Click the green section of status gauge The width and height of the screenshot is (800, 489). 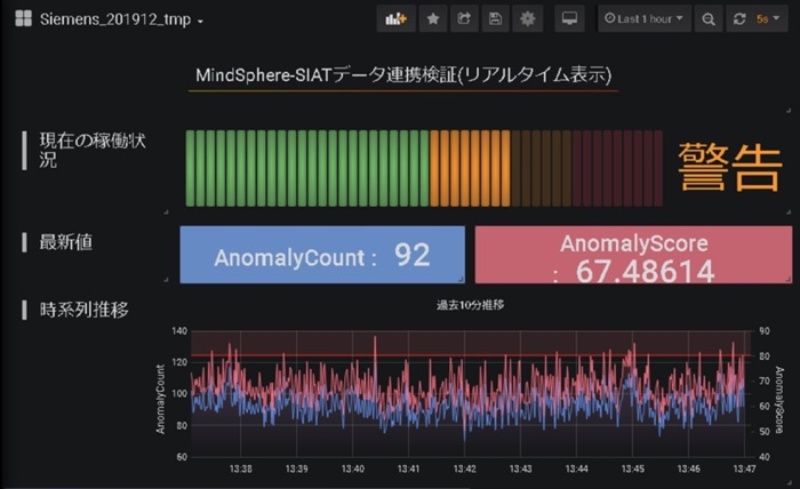pos(307,168)
